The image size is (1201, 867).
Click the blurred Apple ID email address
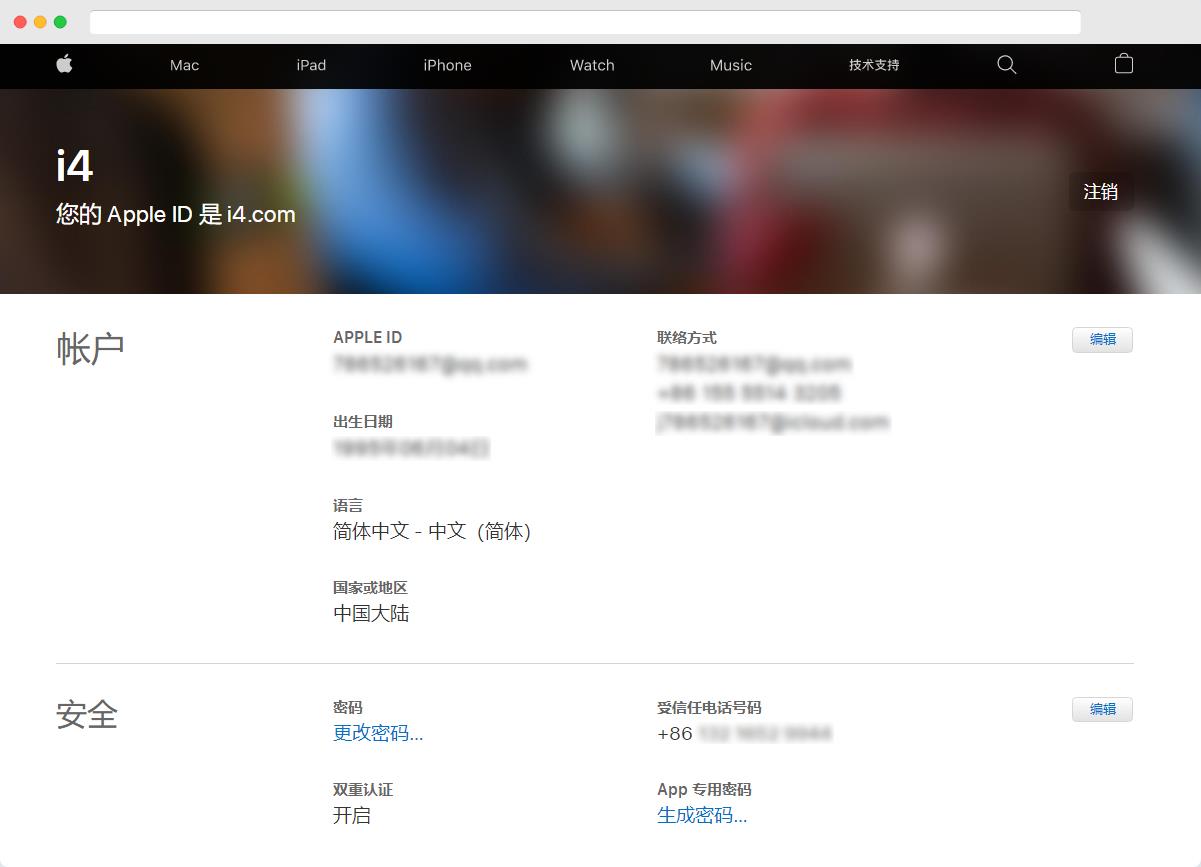point(432,363)
